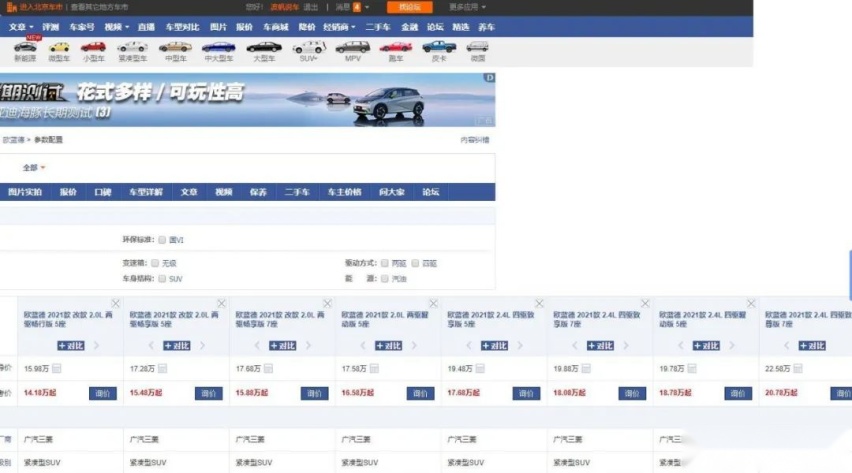Add the 14.18万起 model to 对比
Viewport: 852px width, 473px height.
(x=71, y=345)
